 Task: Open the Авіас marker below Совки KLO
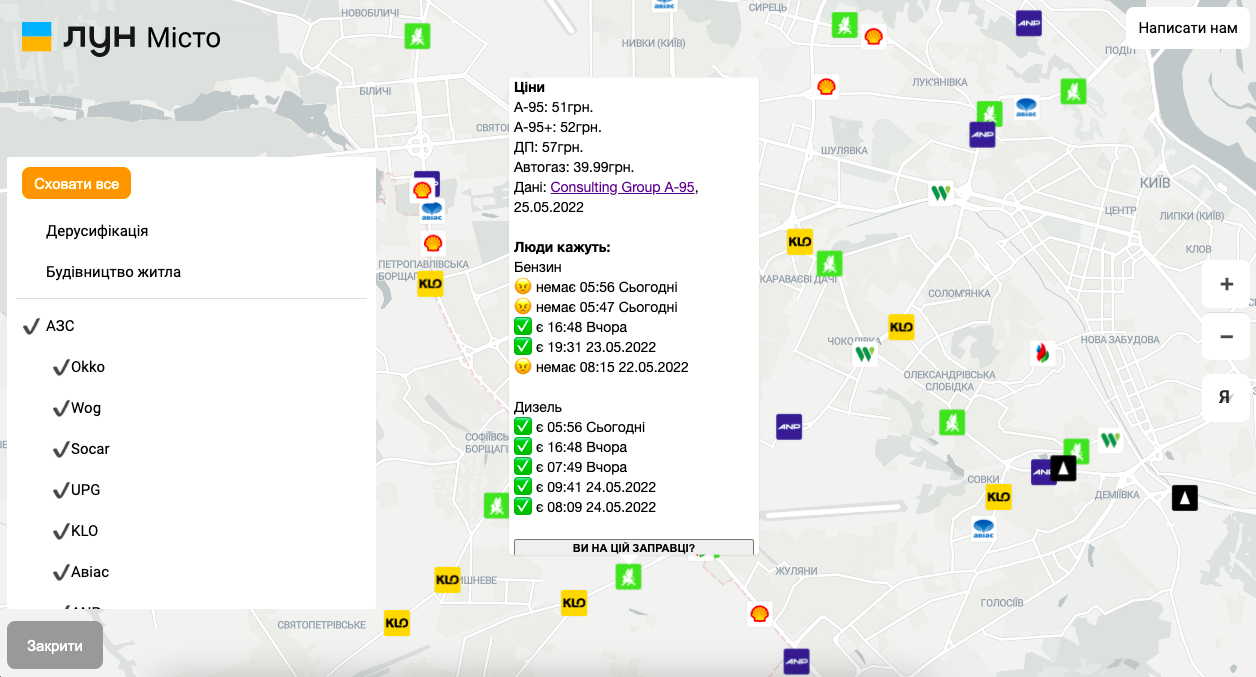point(984,529)
